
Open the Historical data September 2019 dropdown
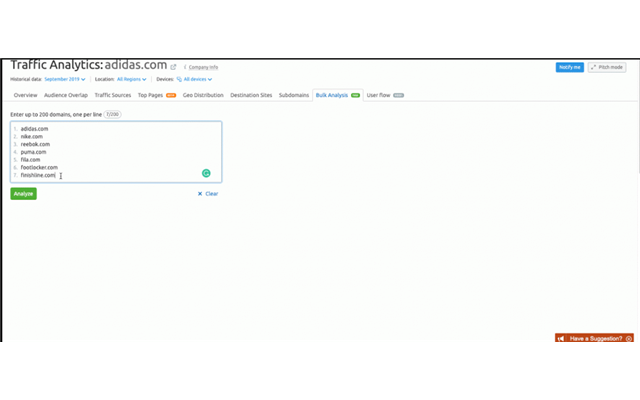click(x=70, y=79)
